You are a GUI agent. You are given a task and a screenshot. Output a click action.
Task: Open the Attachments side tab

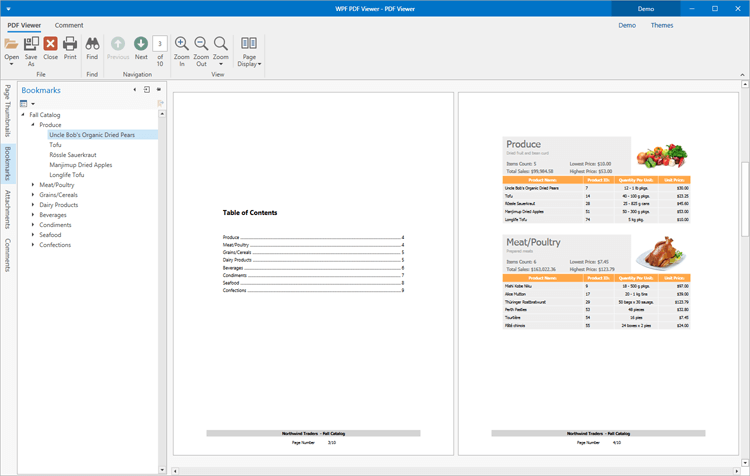(7, 210)
